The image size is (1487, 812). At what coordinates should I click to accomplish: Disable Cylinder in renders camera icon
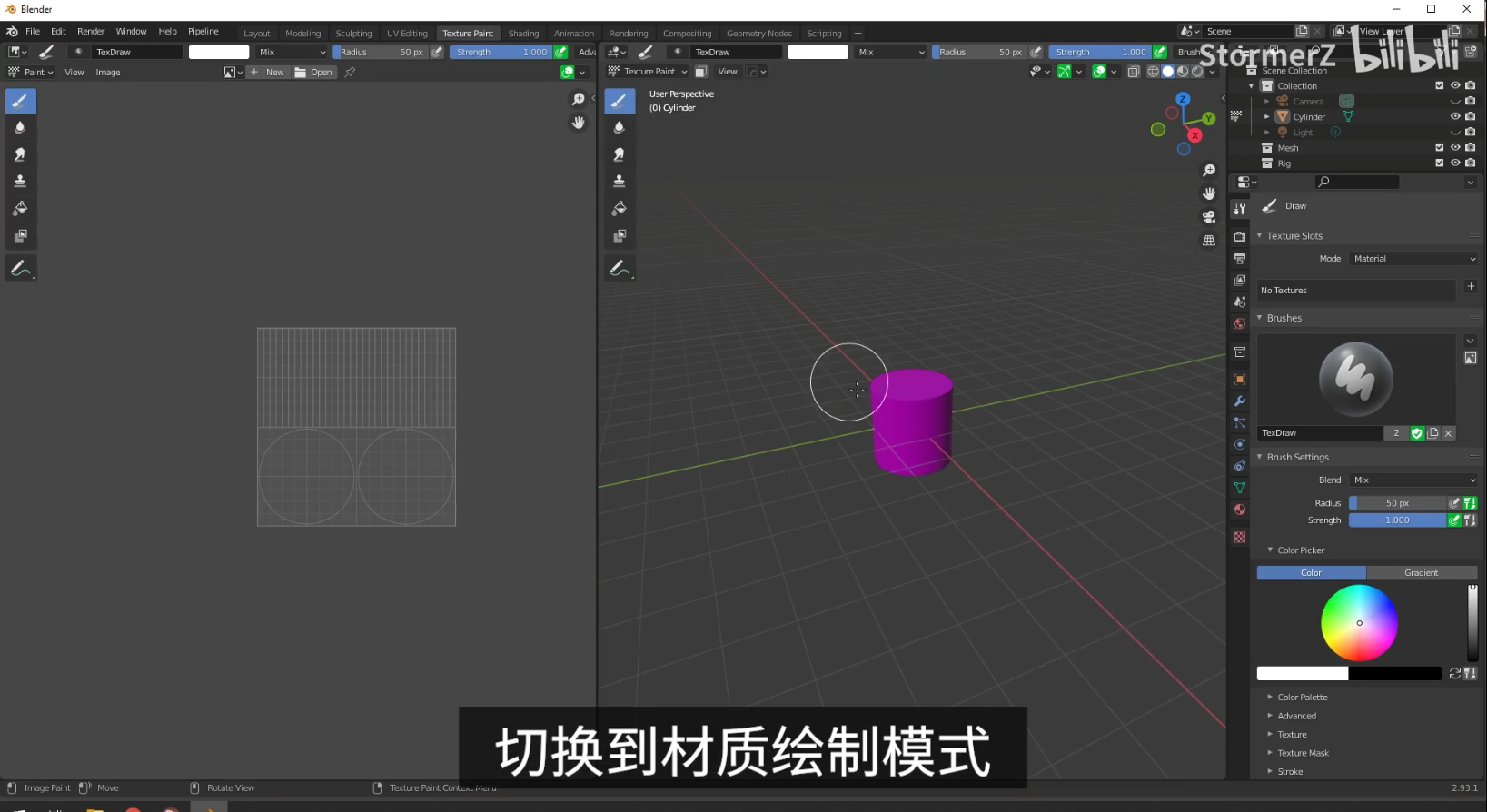coord(1471,116)
